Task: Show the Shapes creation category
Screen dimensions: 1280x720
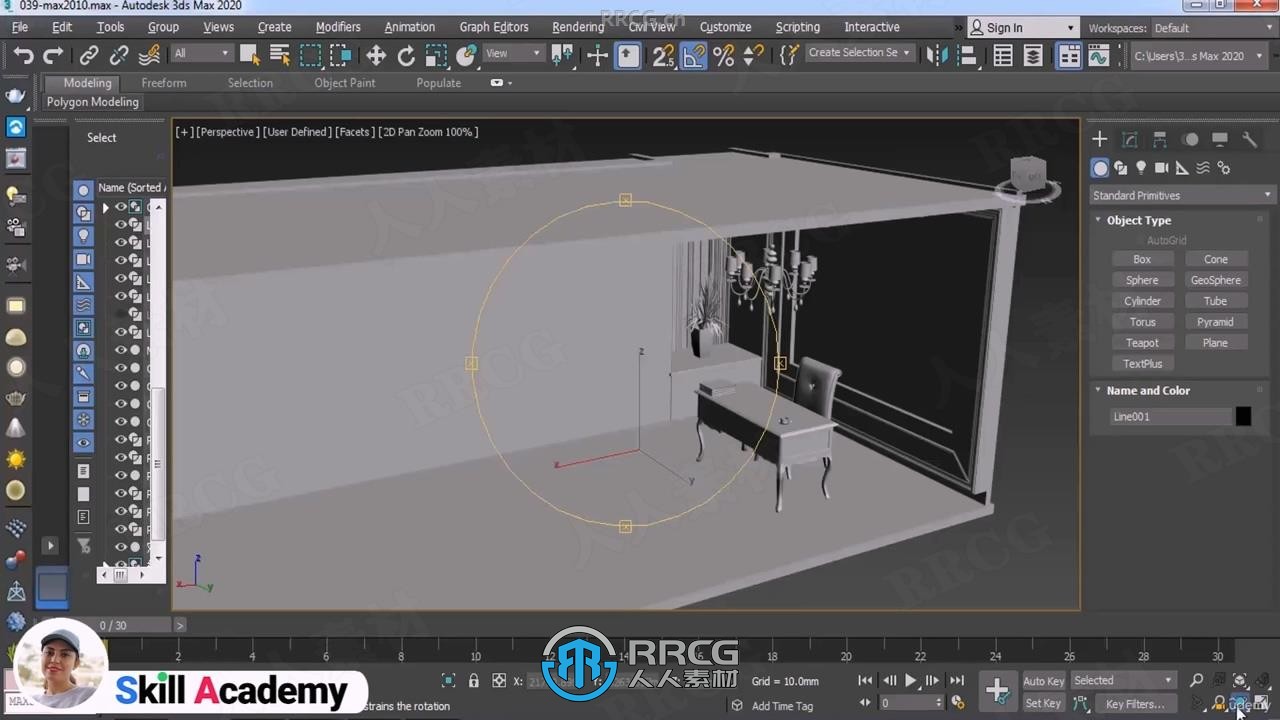Action: pos(1120,168)
